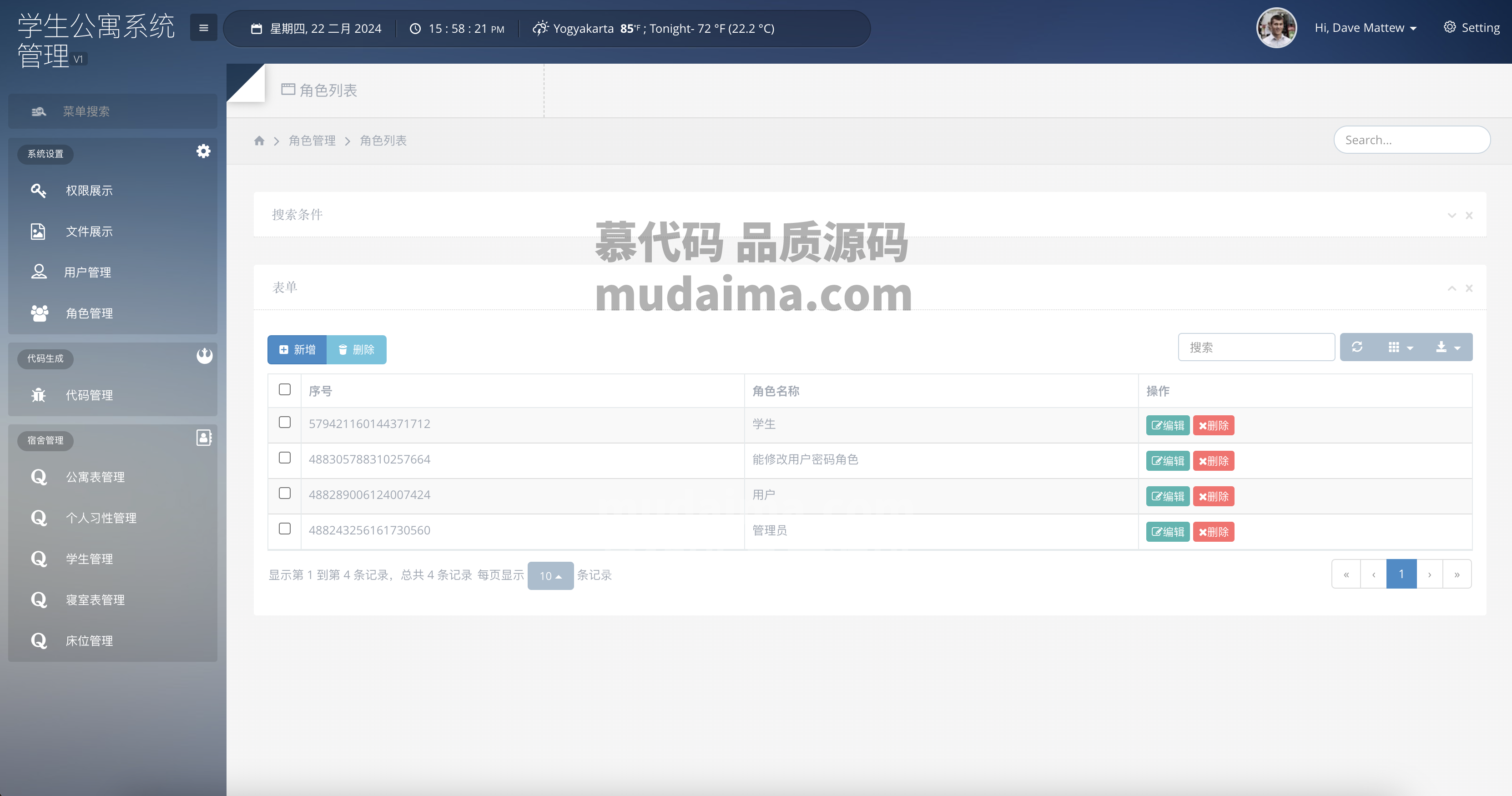Click the 菜单搜索 sidebar field

(x=113, y=111)
